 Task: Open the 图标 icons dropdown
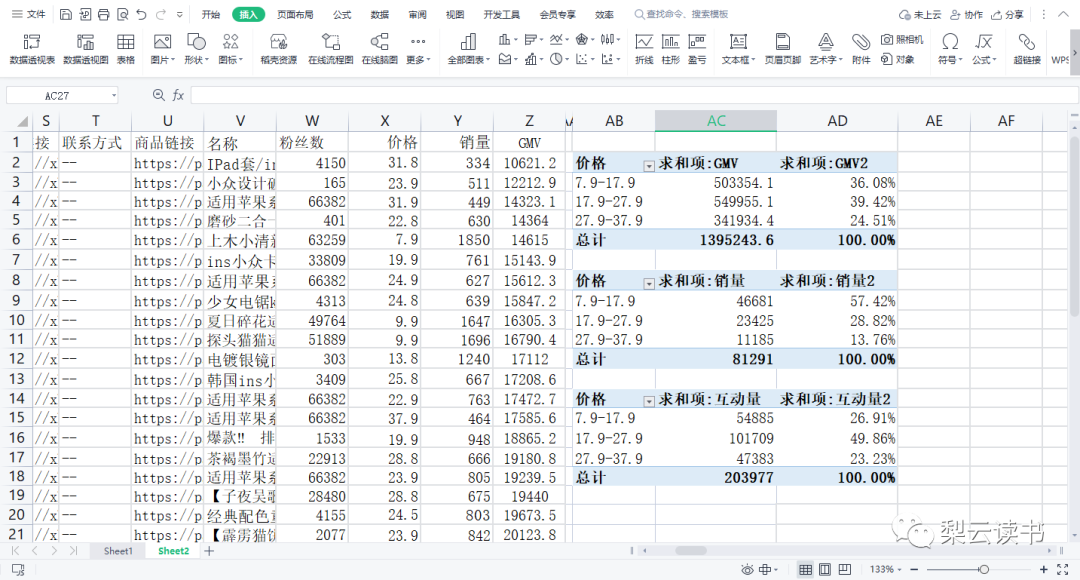231,49
